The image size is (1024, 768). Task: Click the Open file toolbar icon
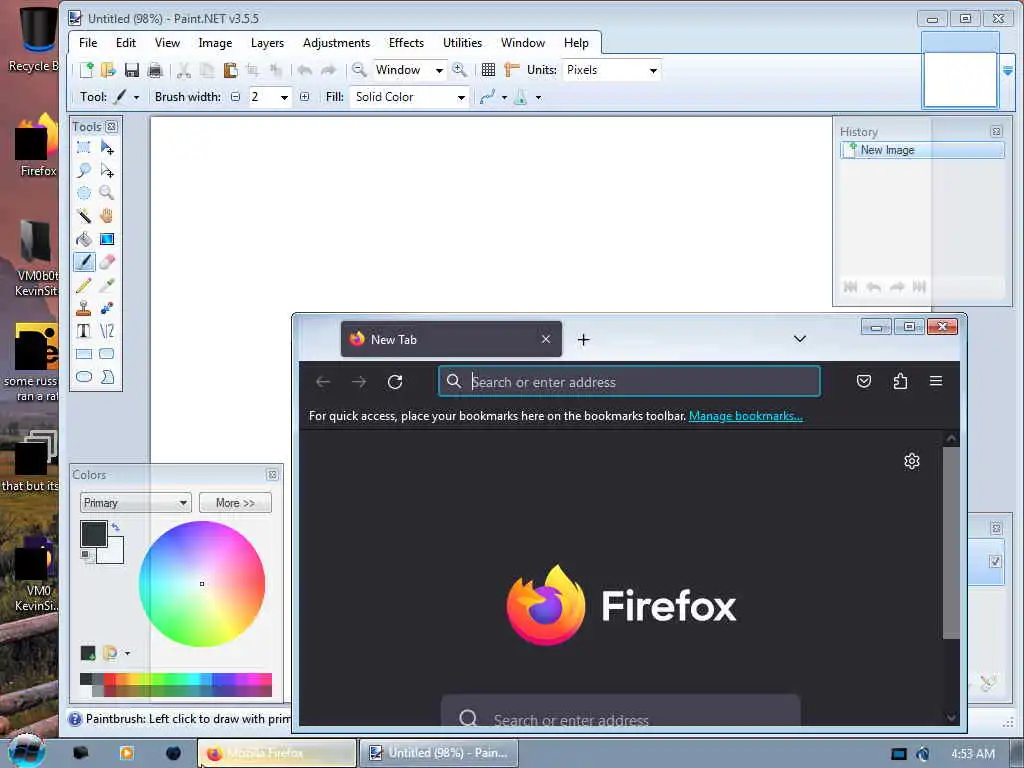[108, 70]
